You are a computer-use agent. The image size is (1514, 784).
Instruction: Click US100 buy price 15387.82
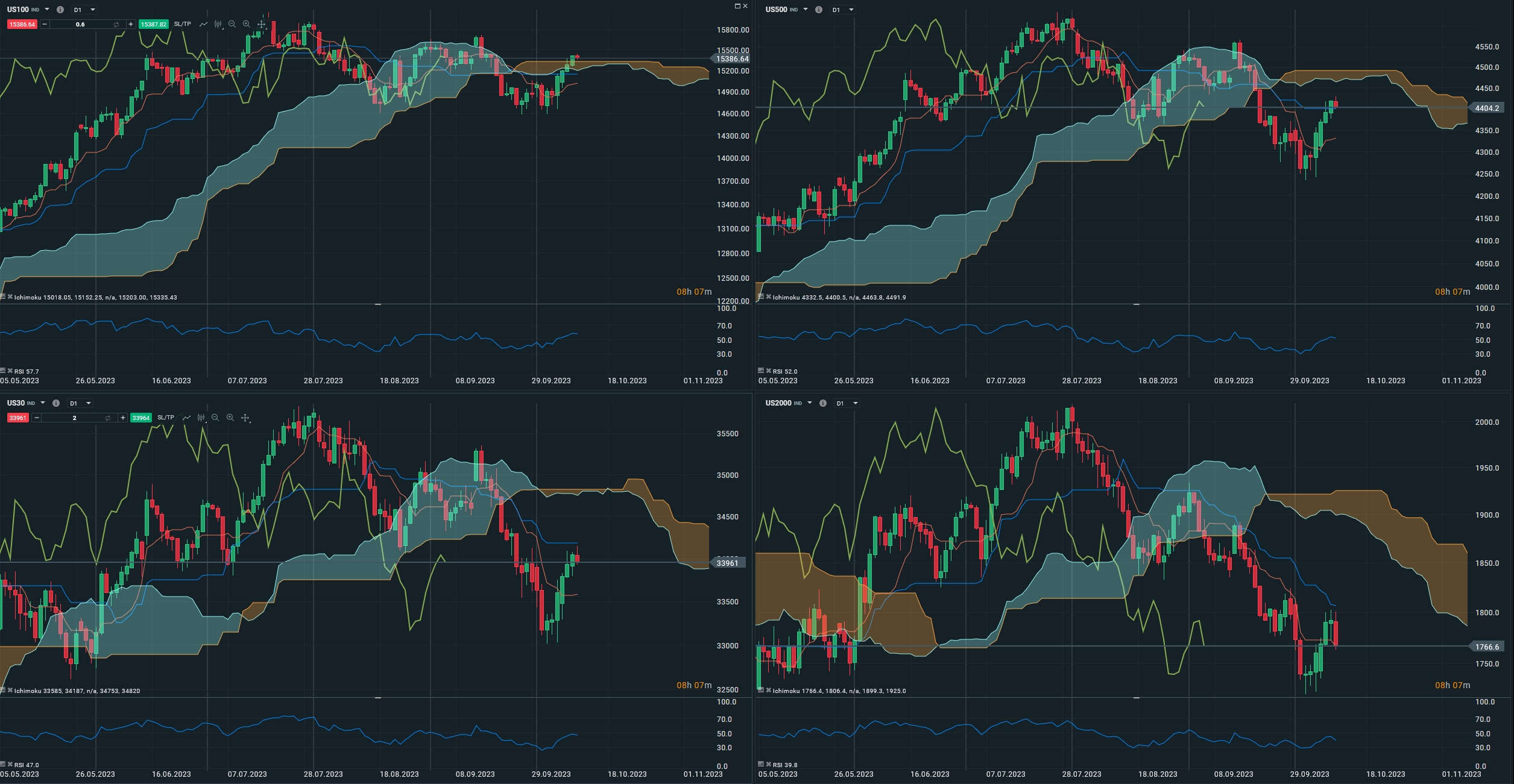point(153,24)
